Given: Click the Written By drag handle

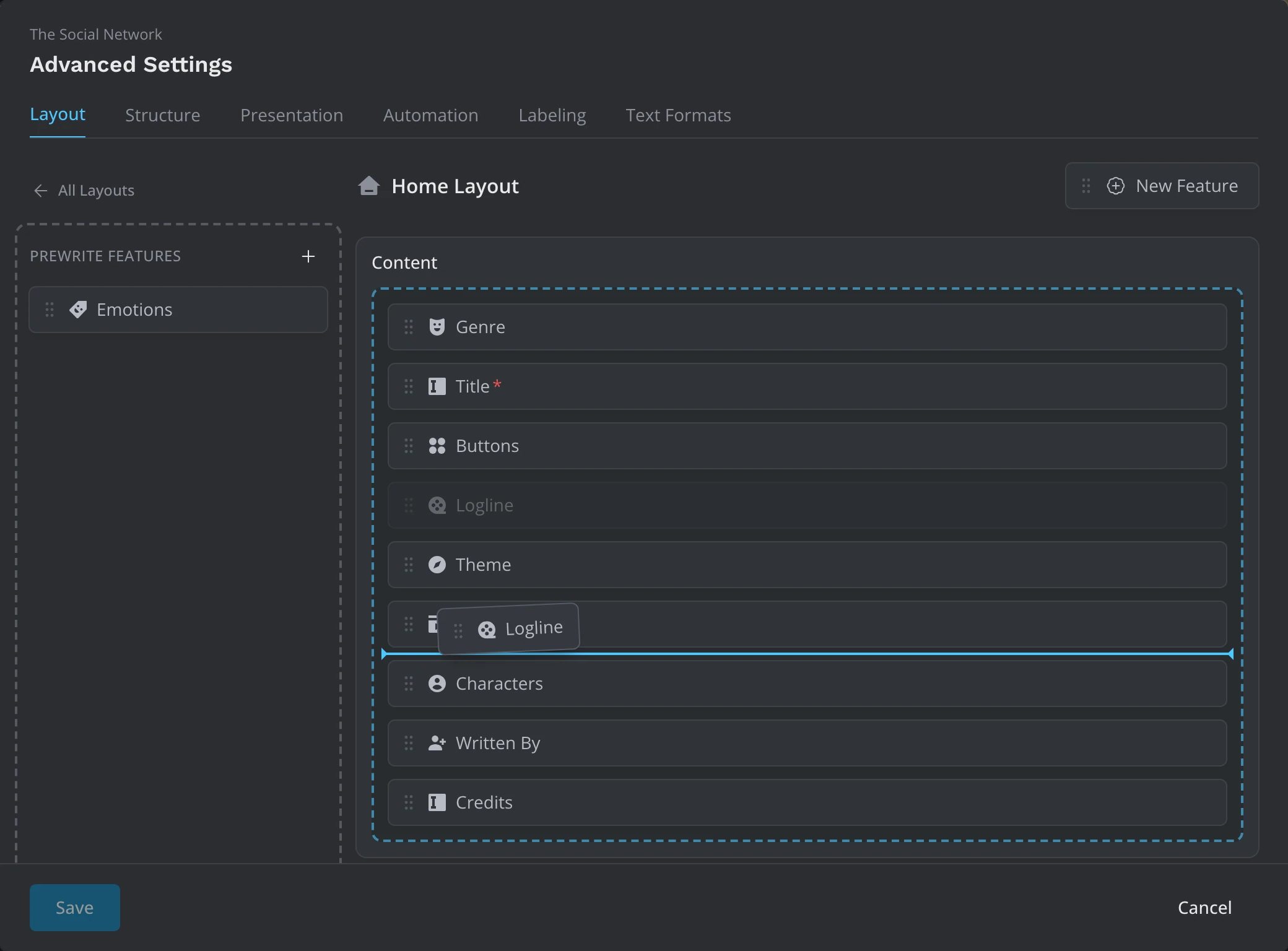Looking at the screenshot, I should pyautogui.click(x=409, y=743).
